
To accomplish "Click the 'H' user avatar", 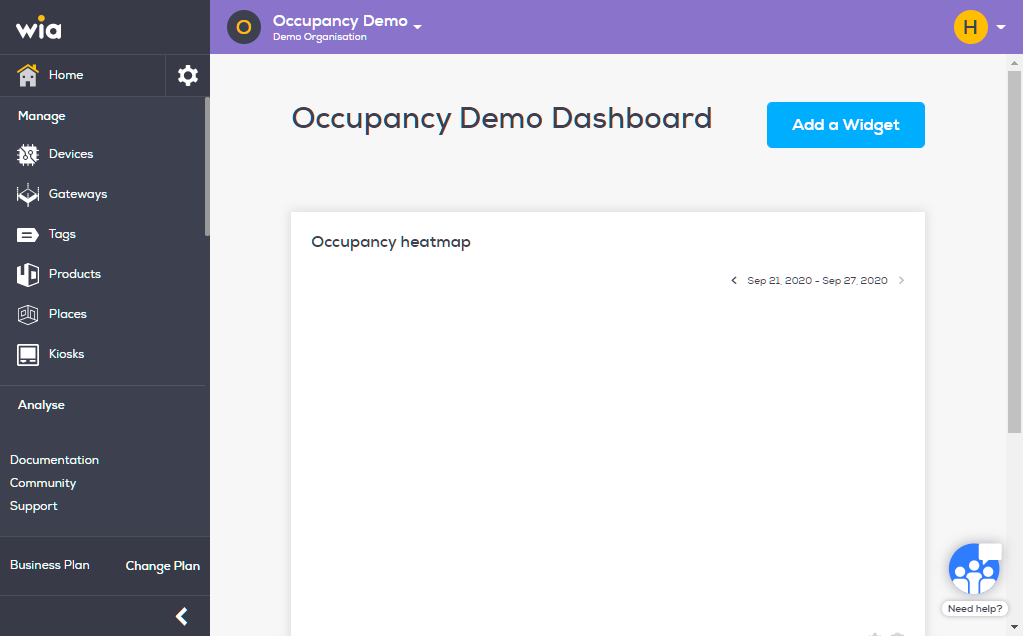I will pos(970,27).
